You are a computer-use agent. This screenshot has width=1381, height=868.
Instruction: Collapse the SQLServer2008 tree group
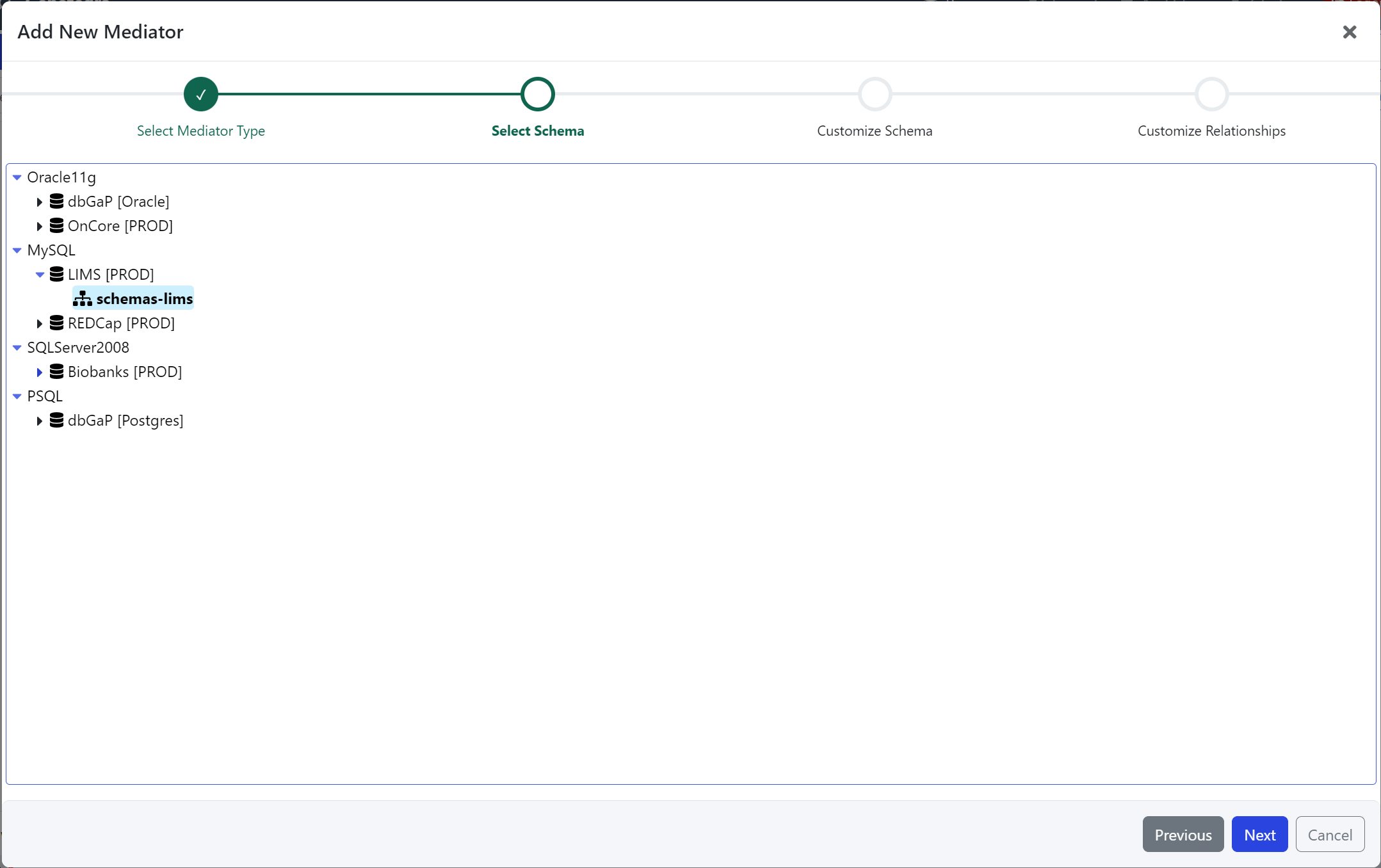tap(17, 348)
